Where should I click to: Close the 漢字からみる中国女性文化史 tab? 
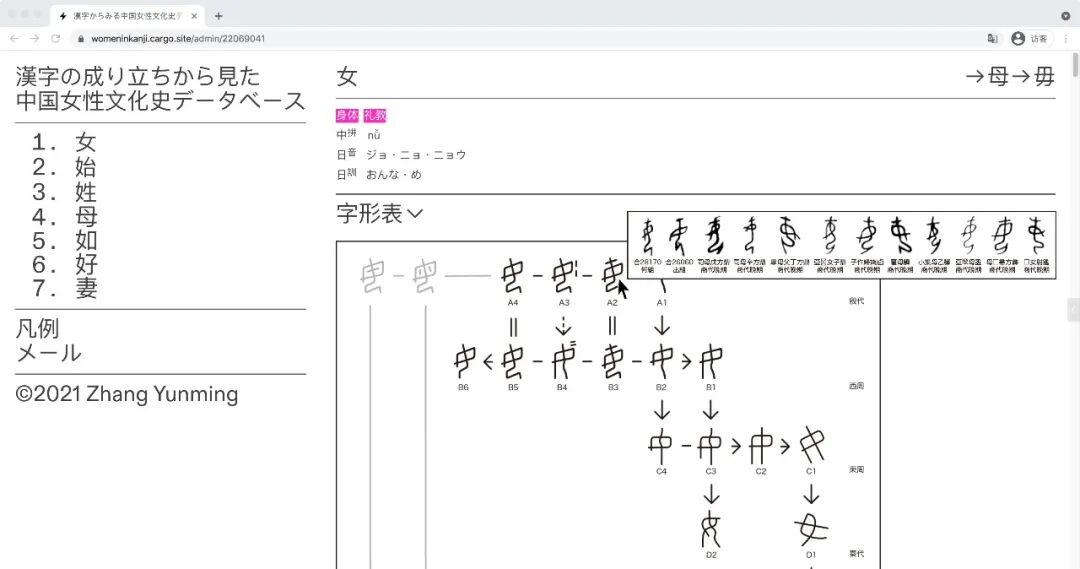[194, 16]
